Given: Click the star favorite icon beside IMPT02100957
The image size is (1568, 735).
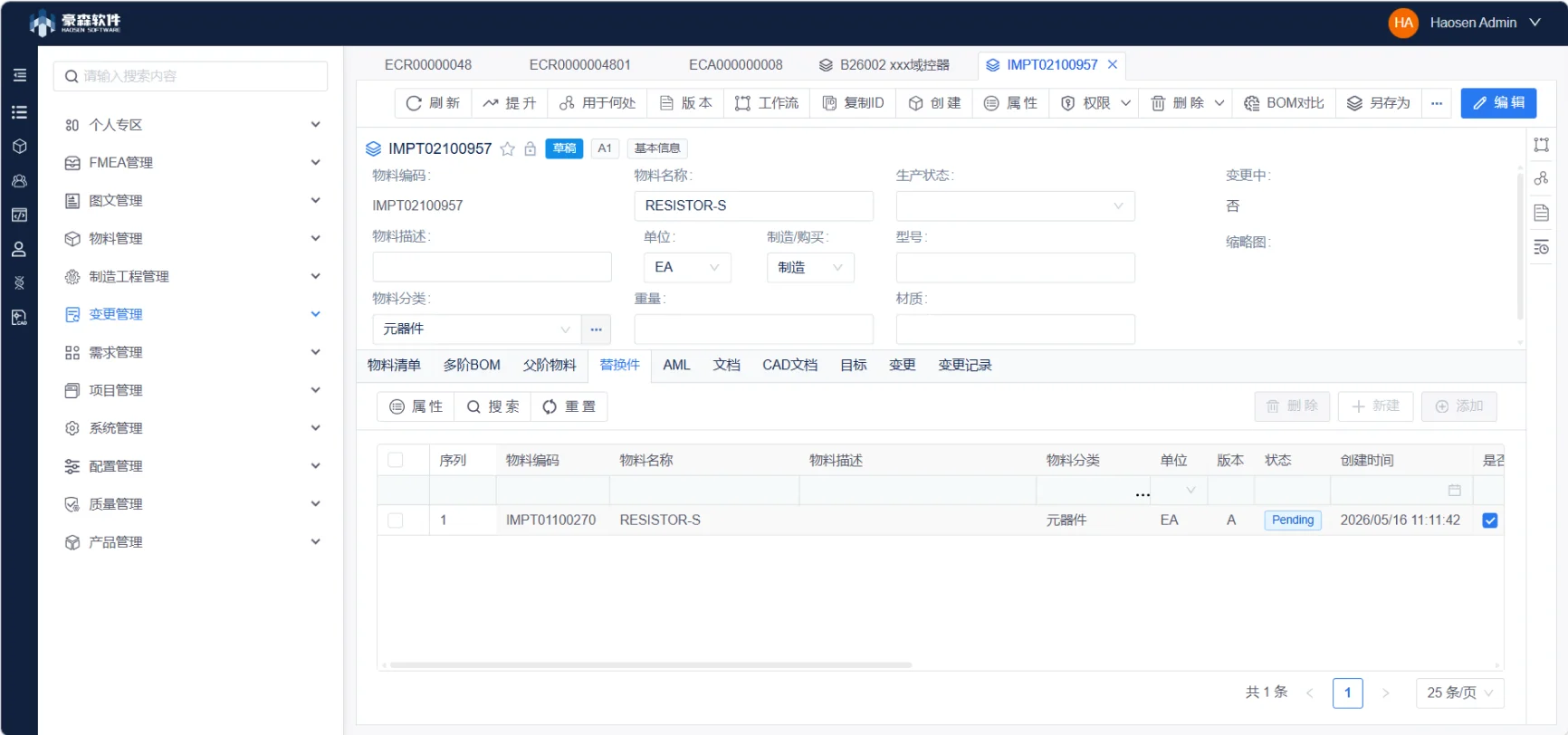Looking at the screenshot, I should coord(508,148).
